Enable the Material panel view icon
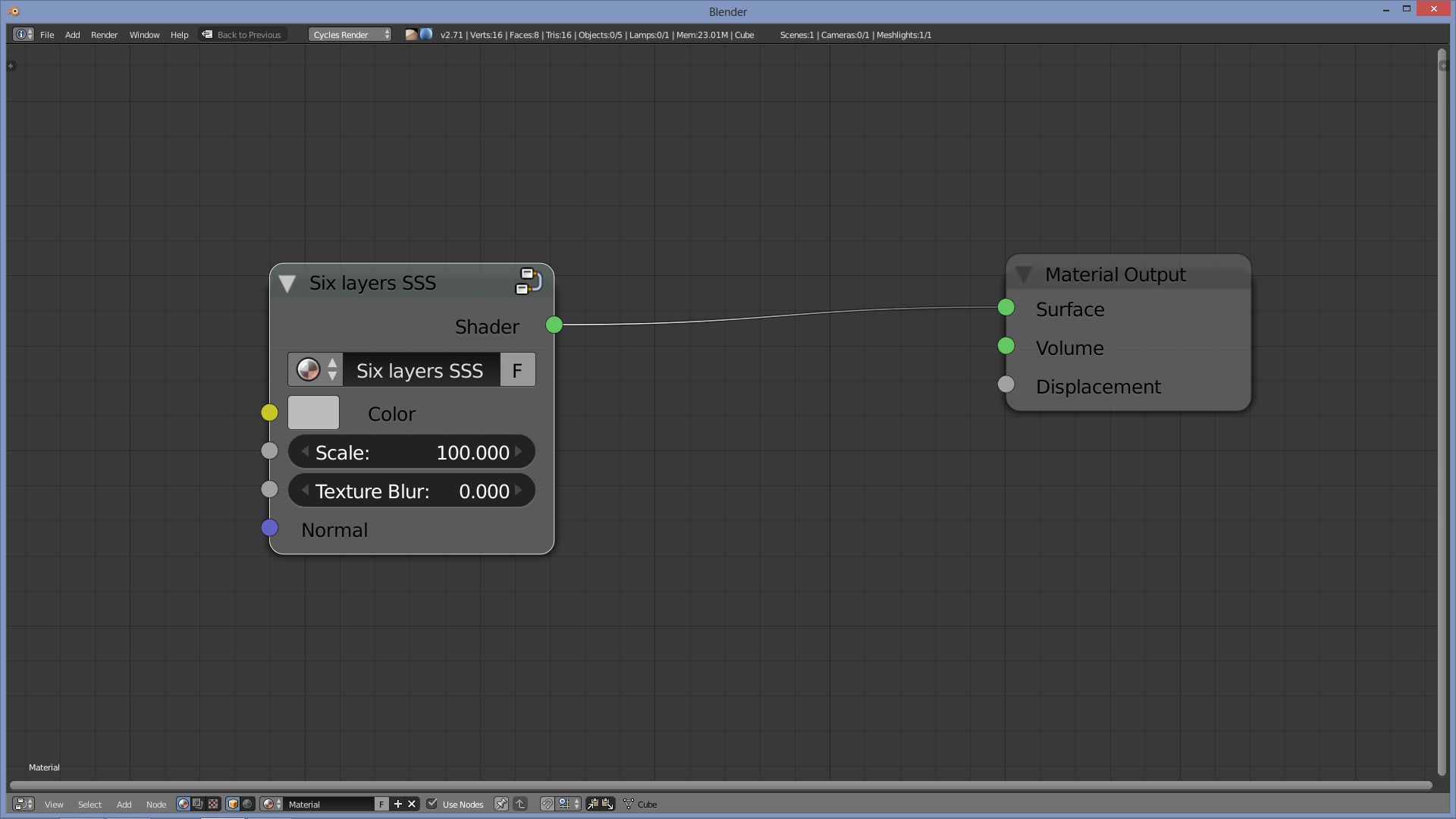 (183, 803)
